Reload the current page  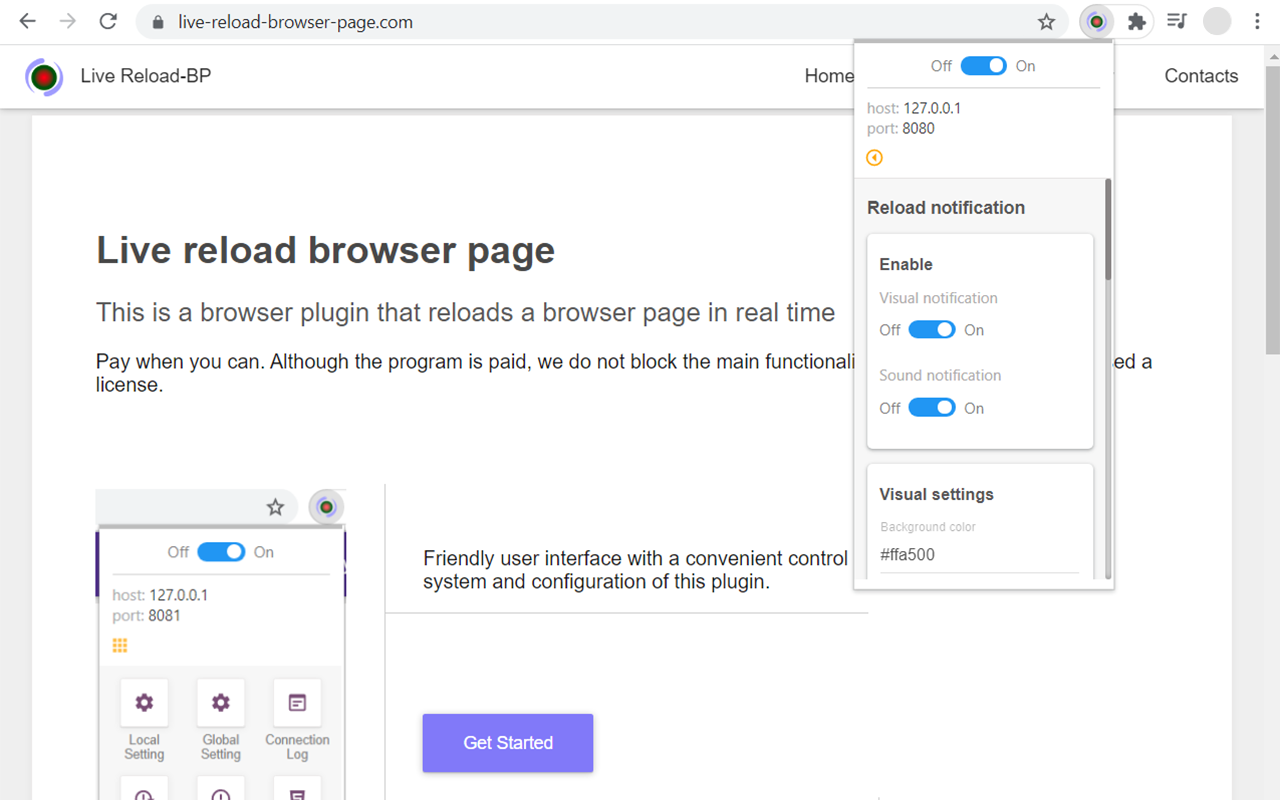pos(108,21)
